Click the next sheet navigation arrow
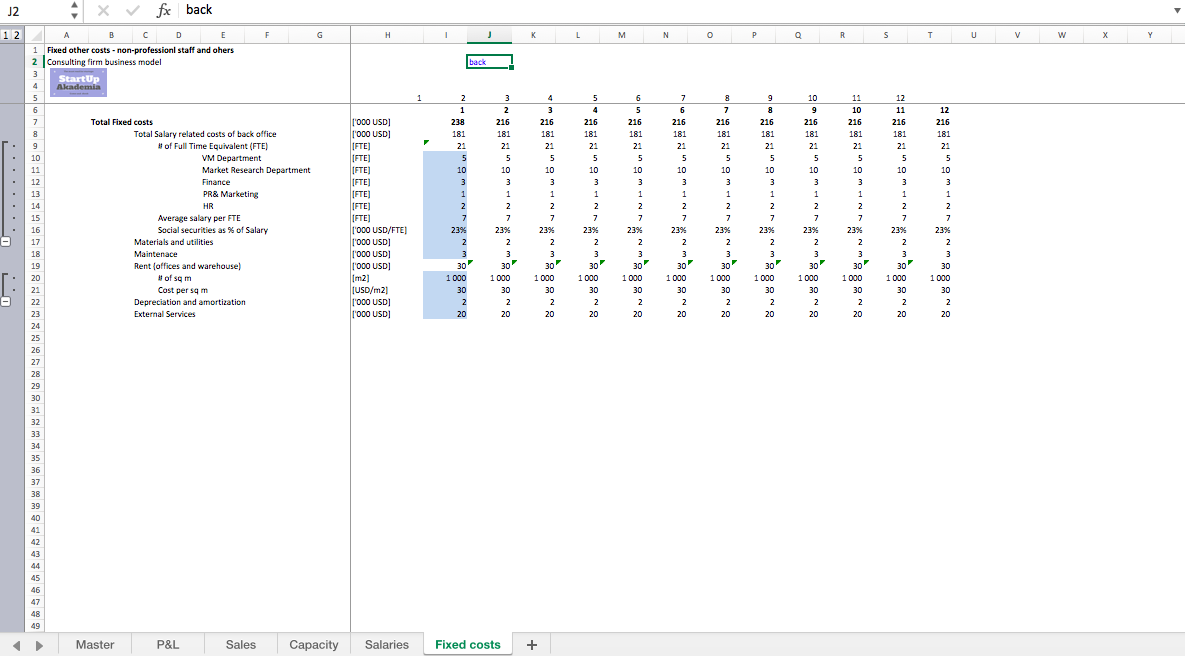The height and width of the screenshot is (656, 1185). click(x=39, y=644)
